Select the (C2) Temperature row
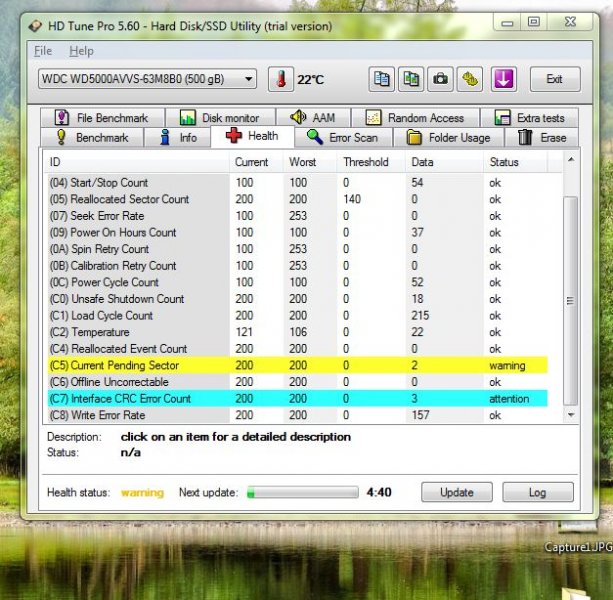Screen dimensions: 613x600 [297, 332]
